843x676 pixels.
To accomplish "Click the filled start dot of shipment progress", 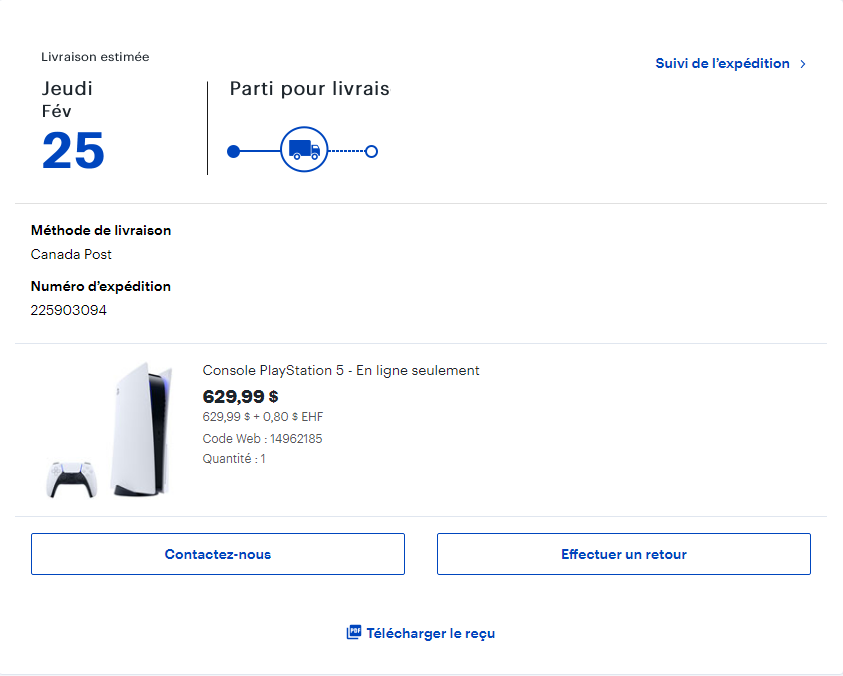I will [234, 152].
